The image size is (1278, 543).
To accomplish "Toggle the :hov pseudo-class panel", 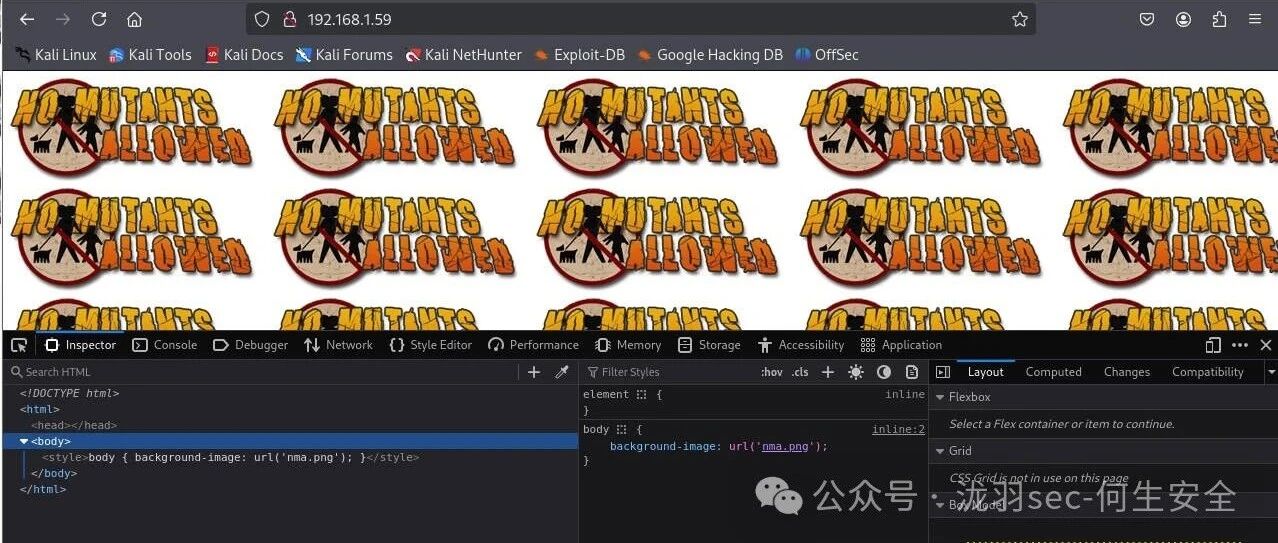I will pos(772,372).
